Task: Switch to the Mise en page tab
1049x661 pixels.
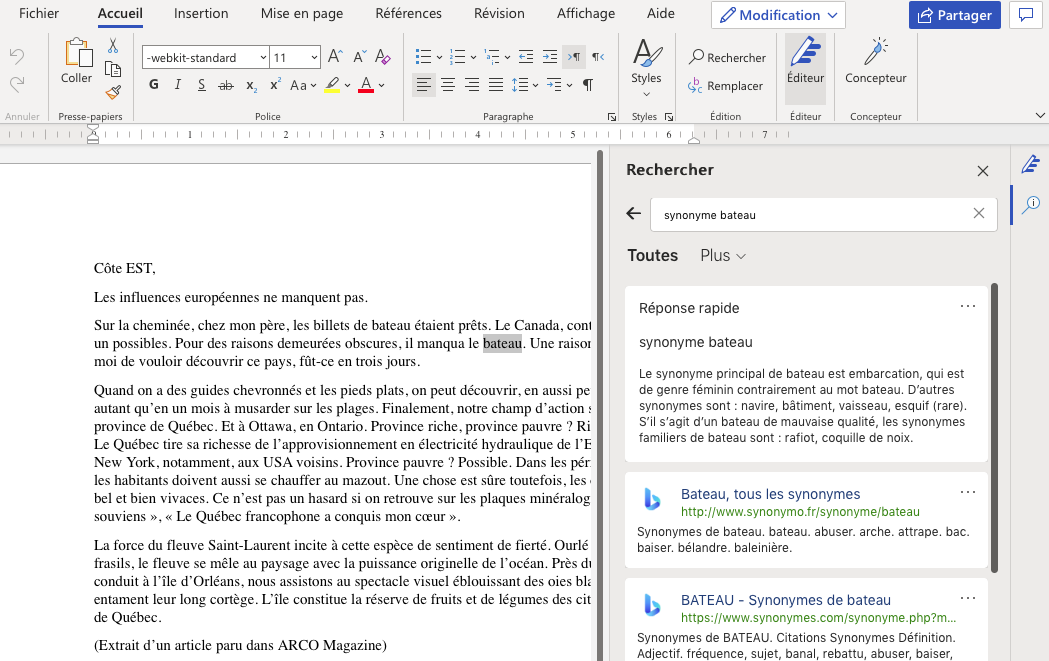Action: [x=302, y=13]
